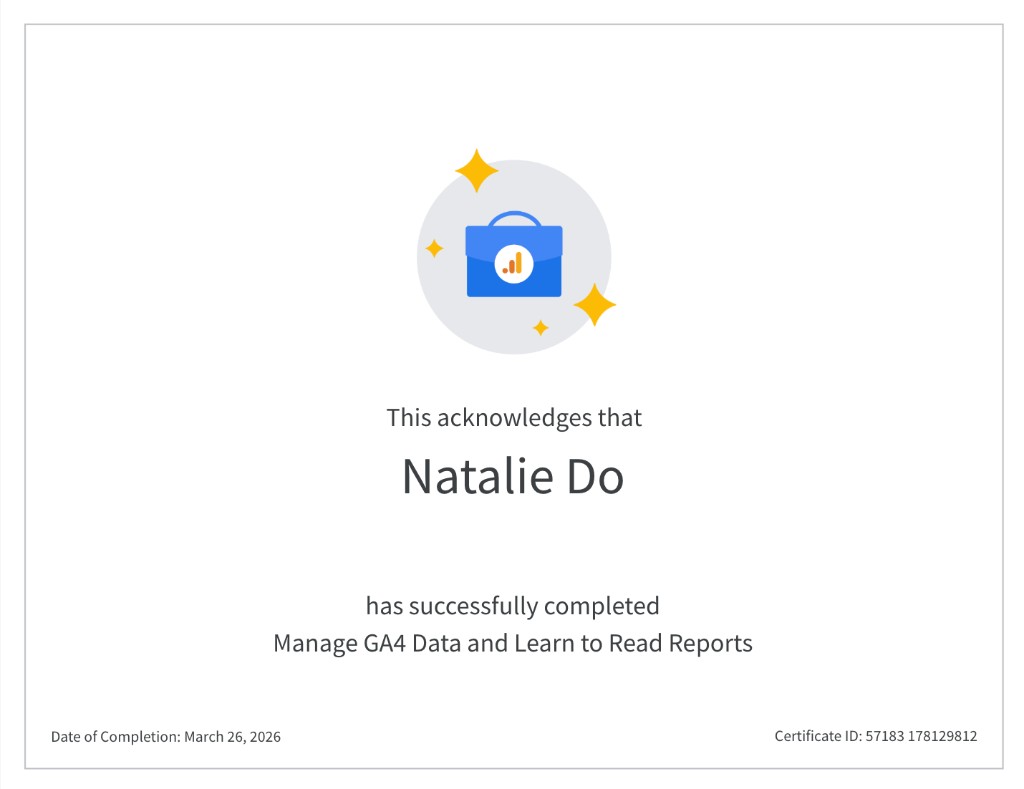Viewport: 1024px width, 789px height.
Task: Click course title "Manage GA4 Data and Learn to Read Reports"
Action: tap(513, 643)
